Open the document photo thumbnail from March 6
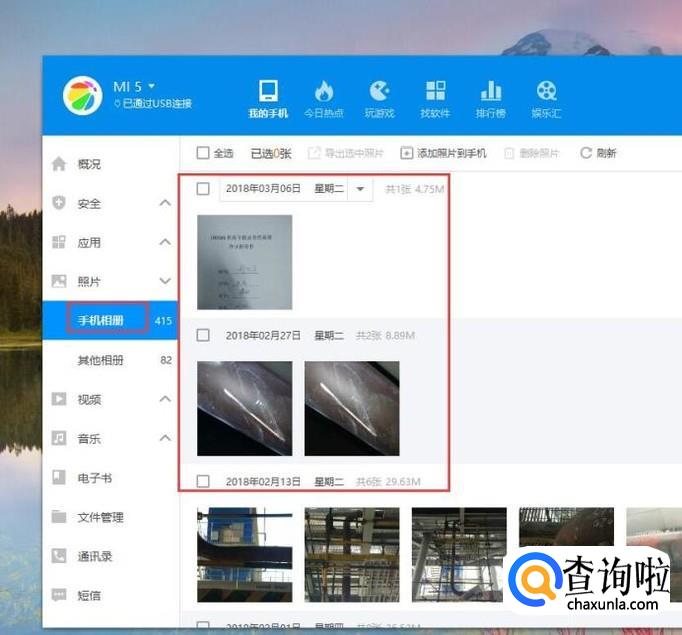 coord(245,262)
